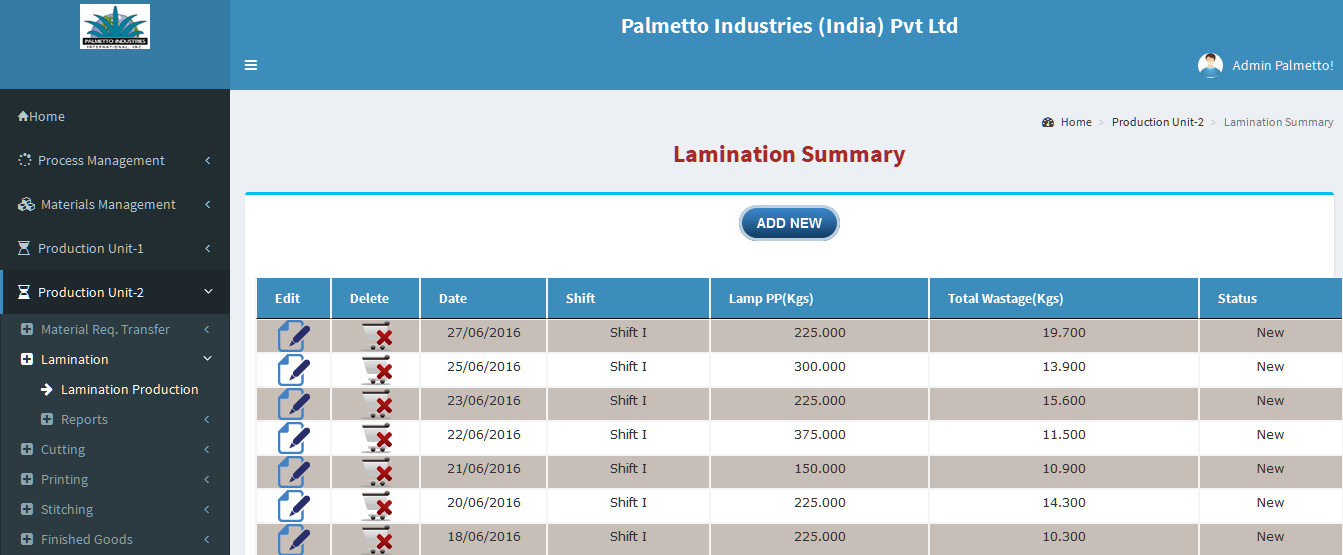Click the 13.900 wastage value
1343x555 pixels.
coord(1064,366)
